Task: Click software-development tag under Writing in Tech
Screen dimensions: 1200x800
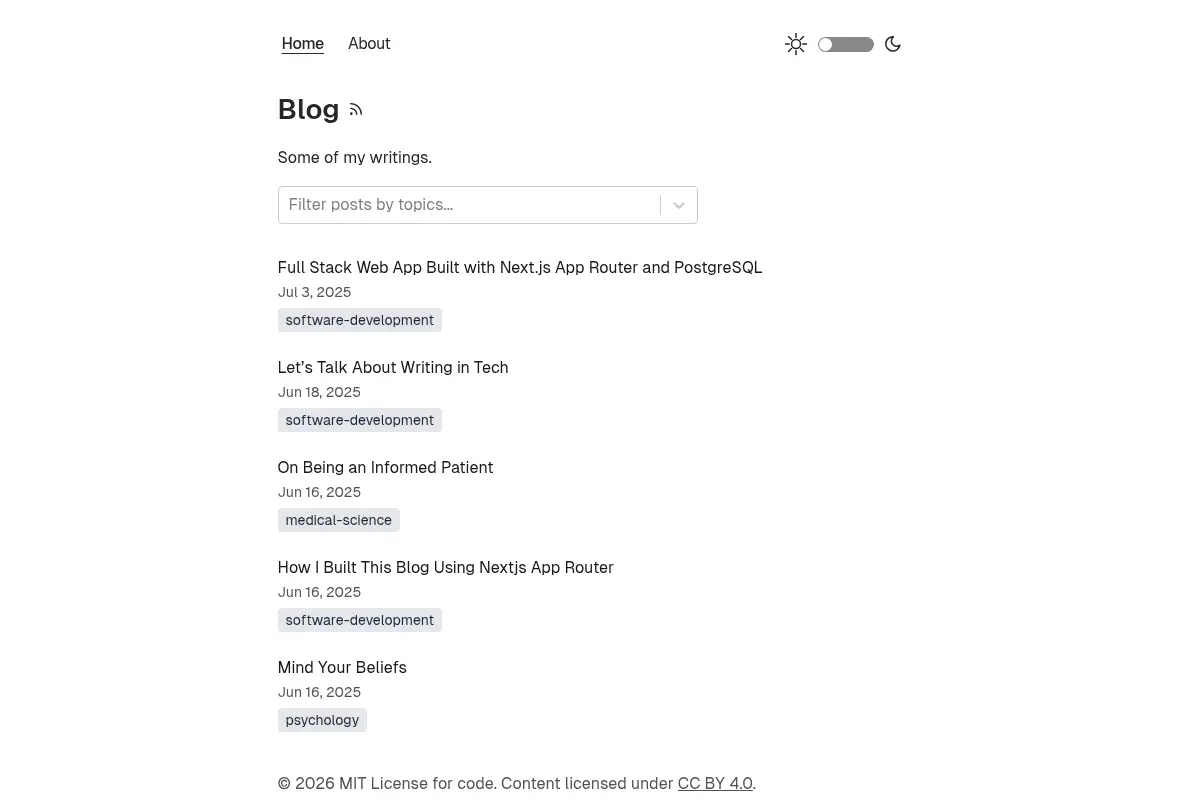Action: [x=360, y=420]
